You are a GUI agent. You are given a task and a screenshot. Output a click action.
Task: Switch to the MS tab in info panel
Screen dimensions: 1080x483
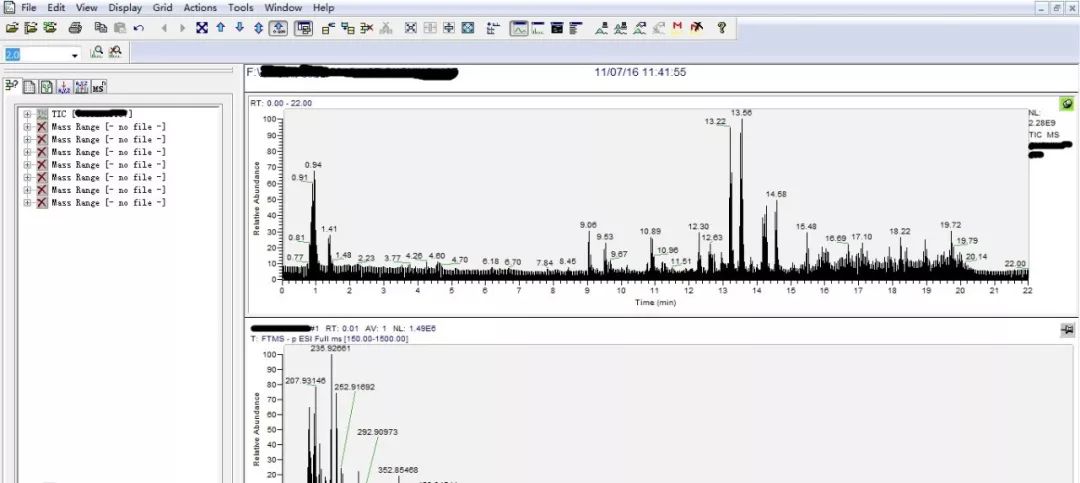(99, 87)
